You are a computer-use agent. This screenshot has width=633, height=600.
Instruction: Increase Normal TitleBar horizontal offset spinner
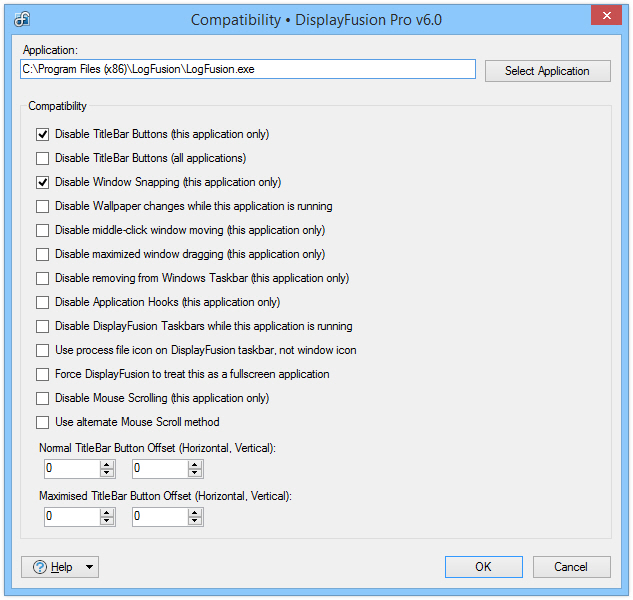[107, 465]
